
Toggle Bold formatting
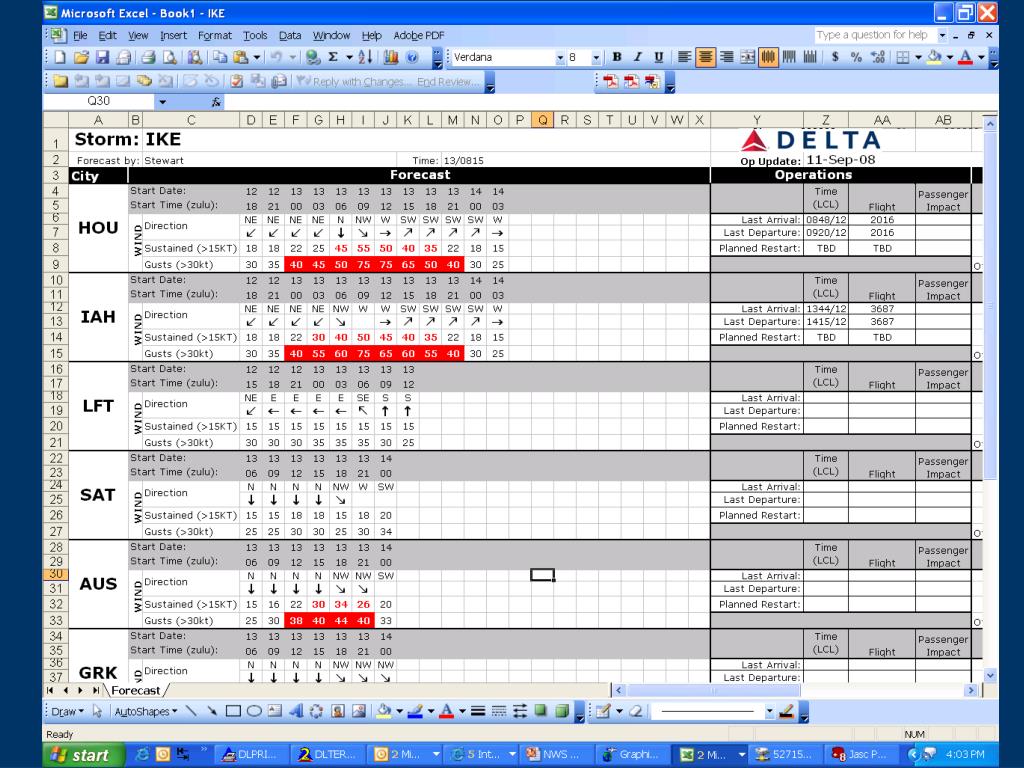616,57
